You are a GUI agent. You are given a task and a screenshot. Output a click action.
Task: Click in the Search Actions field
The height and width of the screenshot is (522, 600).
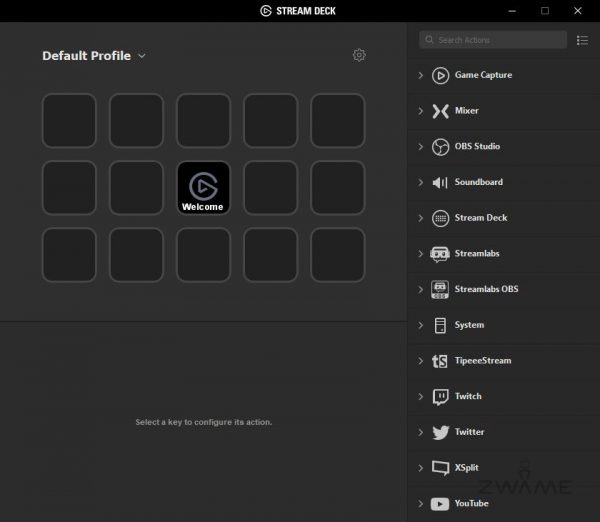click(493, 40)
